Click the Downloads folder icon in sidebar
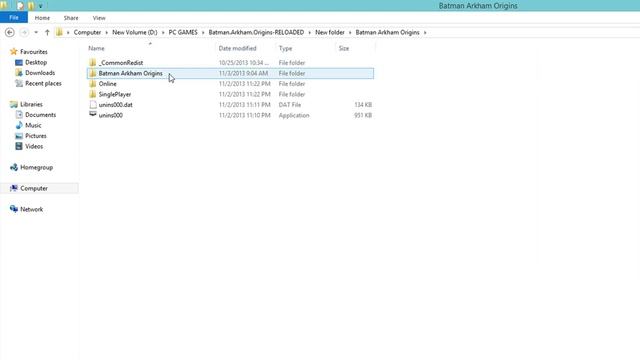 (19, 73)
